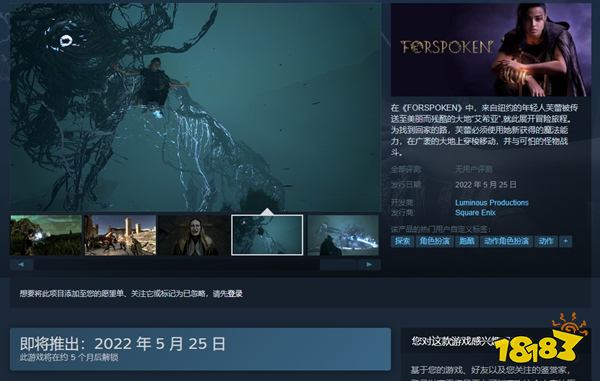Open the Square Enix publisher link
This screenshot has width=600, height=381.
coord(475,213)
